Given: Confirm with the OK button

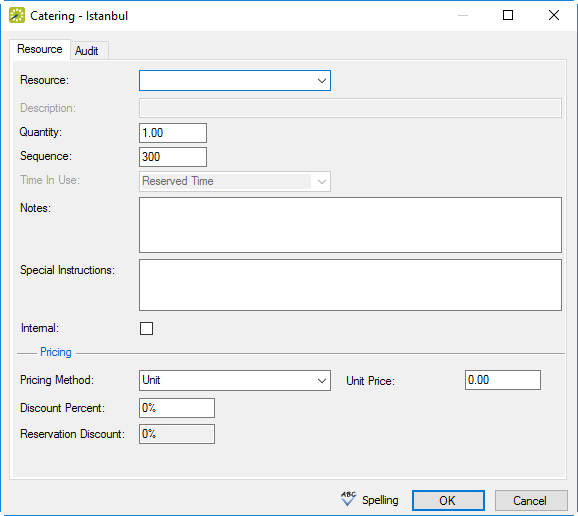Looking at the screenshot, I should coord(448,501).
